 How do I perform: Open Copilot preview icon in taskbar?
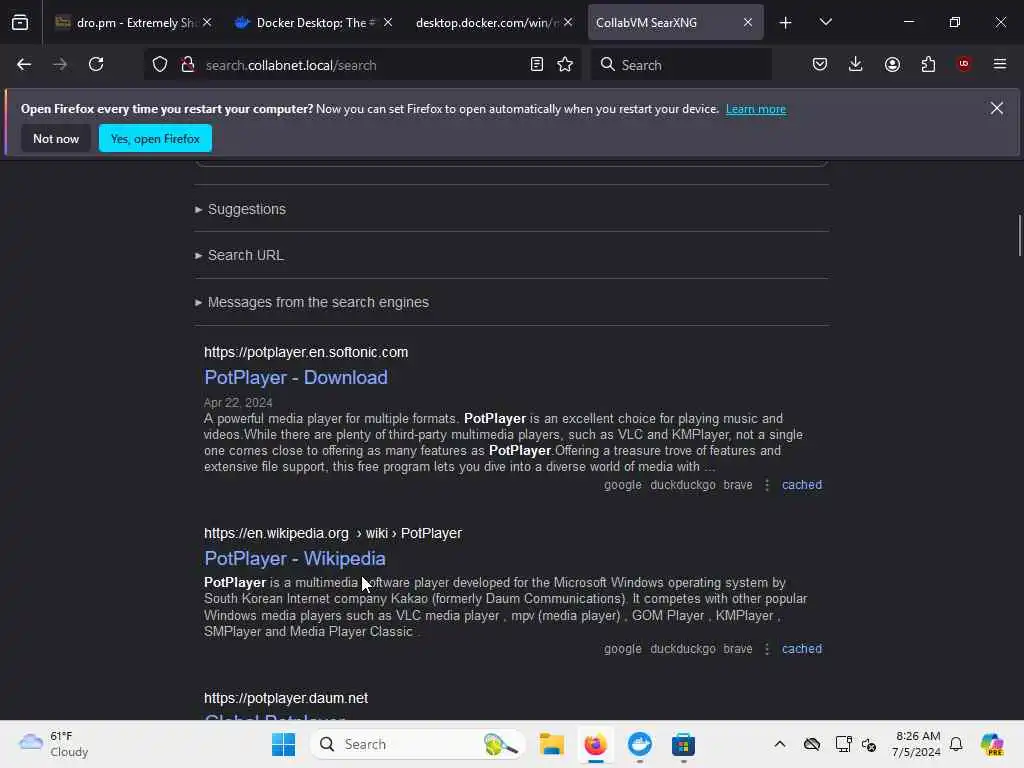[x=992, y=744]
